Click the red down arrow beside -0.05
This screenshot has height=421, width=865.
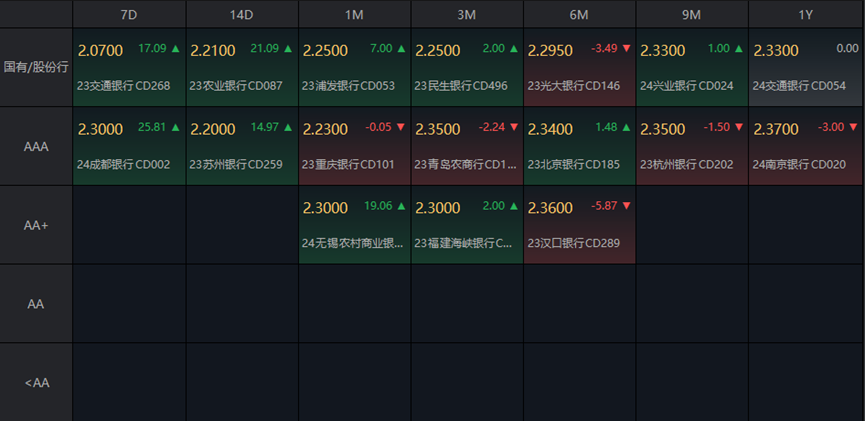coord(401,127)
